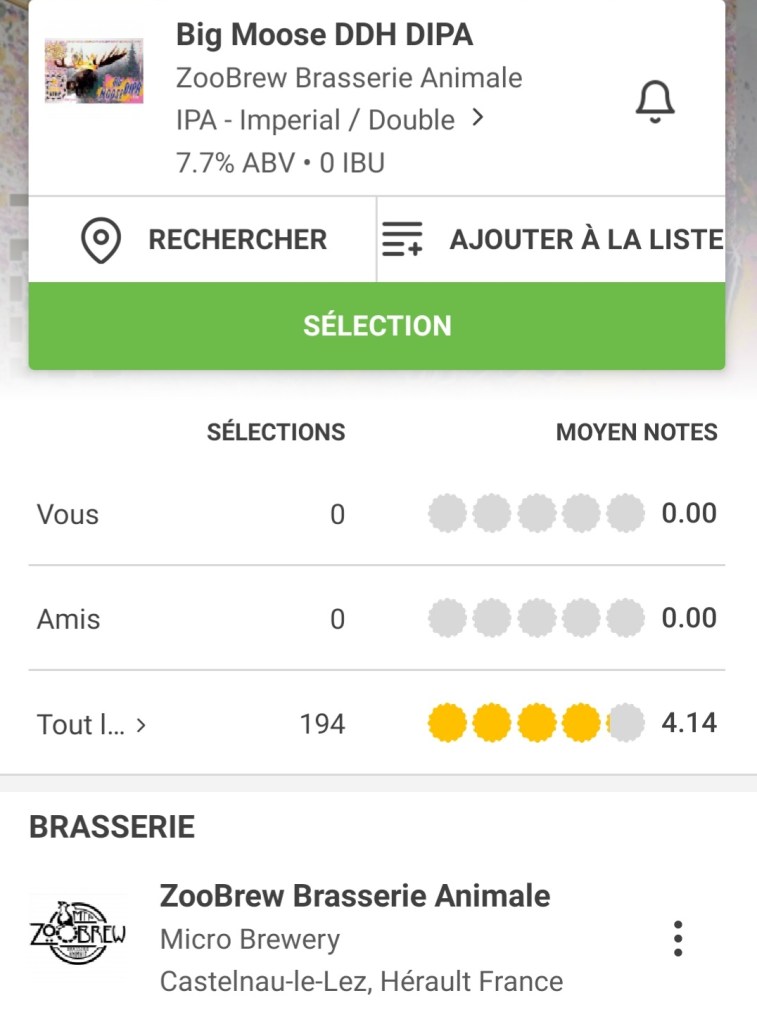Tap the location pin icon
Image resolution: width=757 pixels, height=1024 pixels.
tap(101, 241)
